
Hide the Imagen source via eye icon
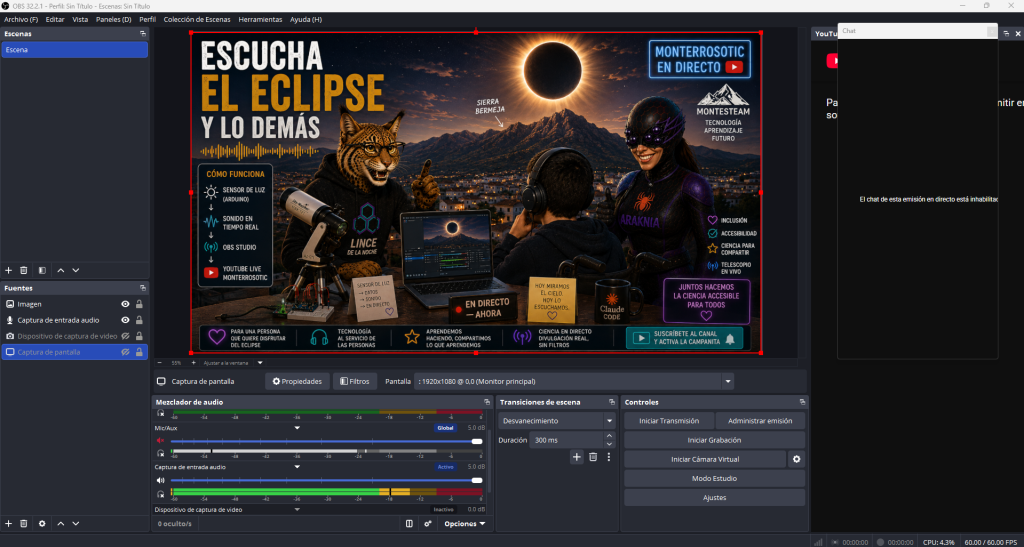(x=125, y=304)
